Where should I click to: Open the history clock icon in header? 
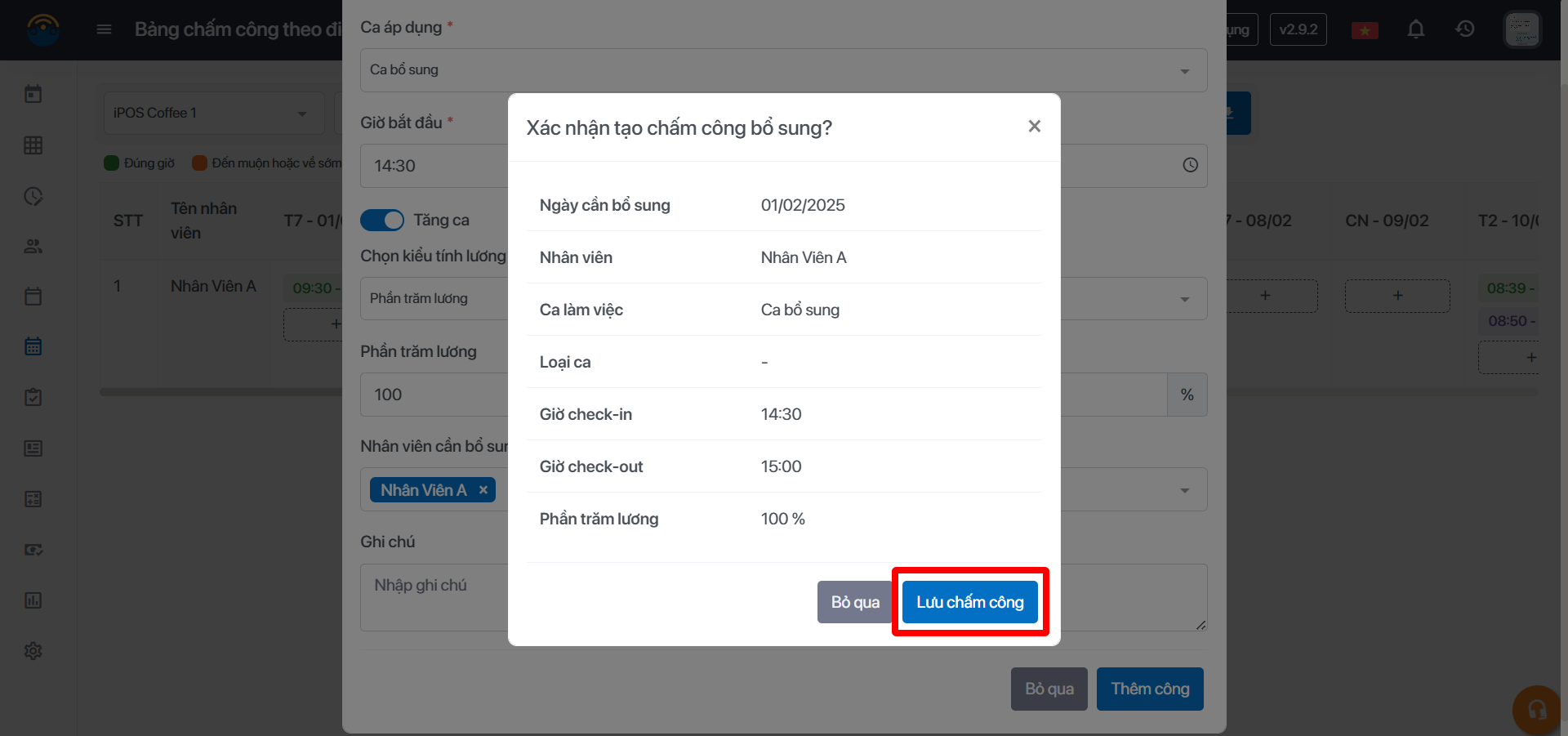(1465, 30)
